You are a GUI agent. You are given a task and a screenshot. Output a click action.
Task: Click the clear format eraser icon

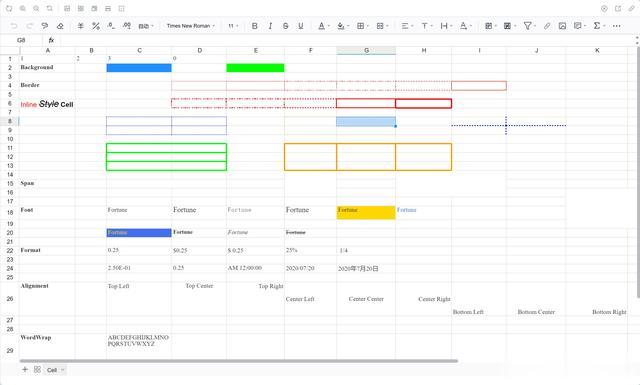click(x=60, y=26)
